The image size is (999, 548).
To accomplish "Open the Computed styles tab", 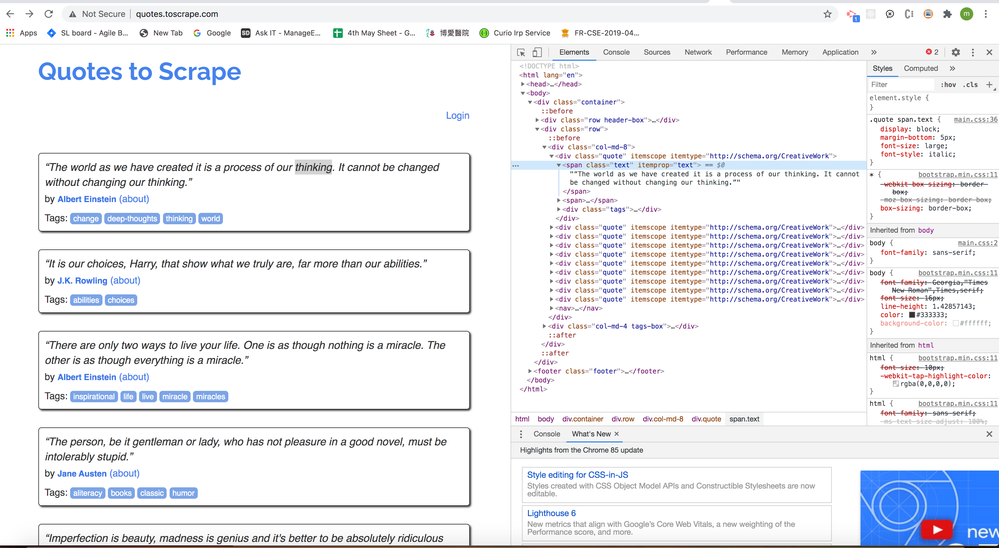I will [x=921, y=68].
